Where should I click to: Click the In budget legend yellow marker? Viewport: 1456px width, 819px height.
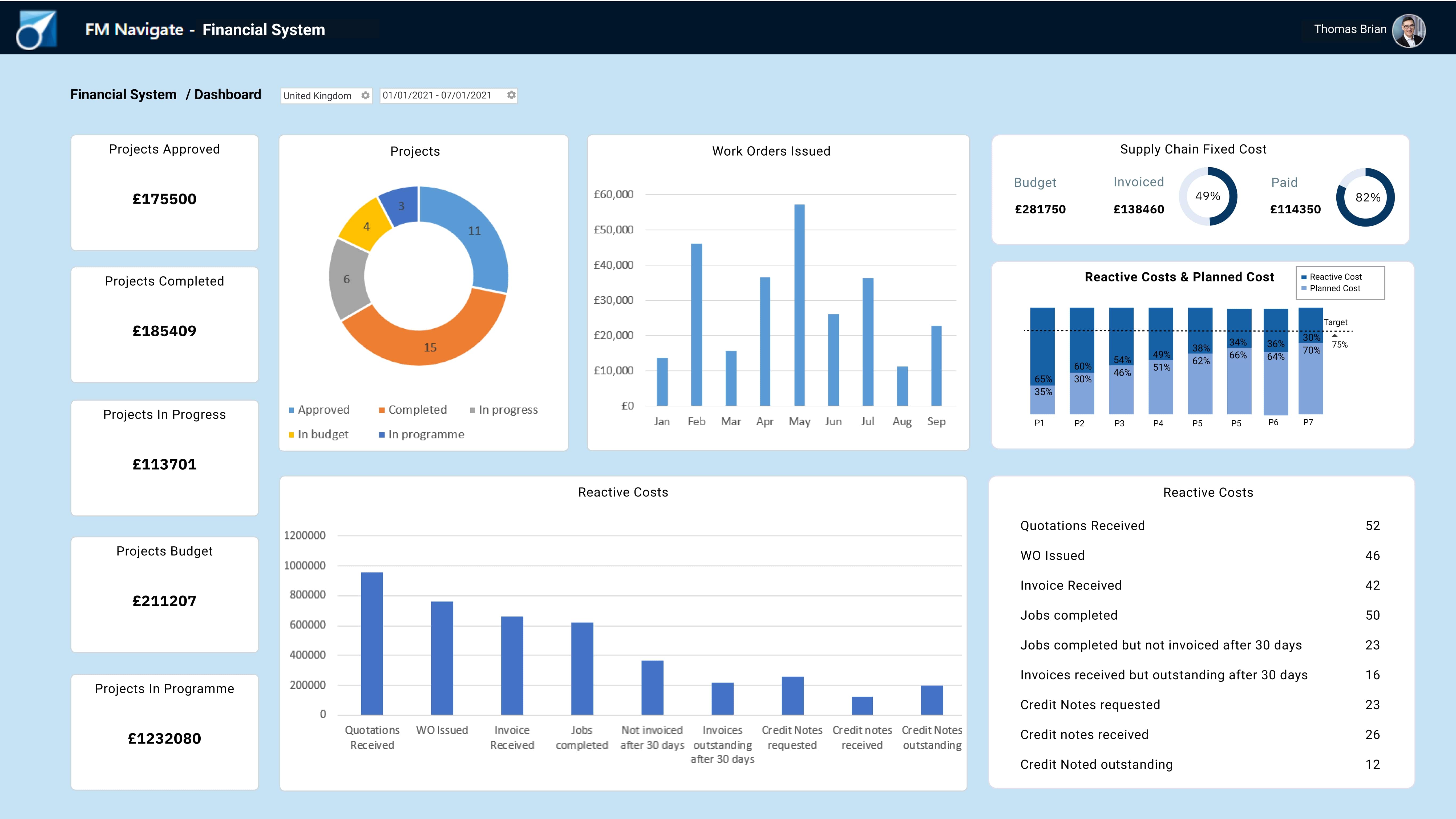pos(292,435)
